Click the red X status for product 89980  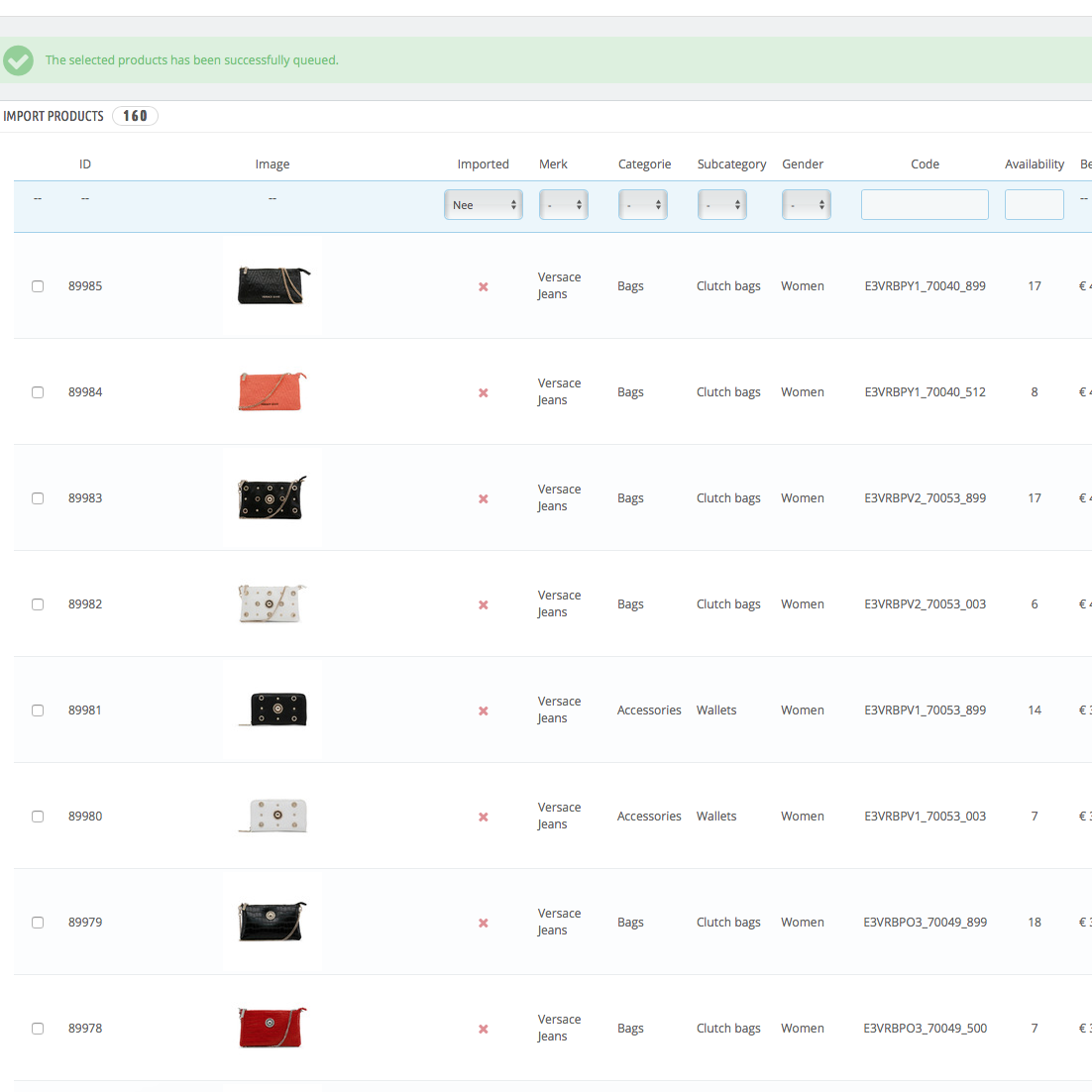tap(484, 817)
